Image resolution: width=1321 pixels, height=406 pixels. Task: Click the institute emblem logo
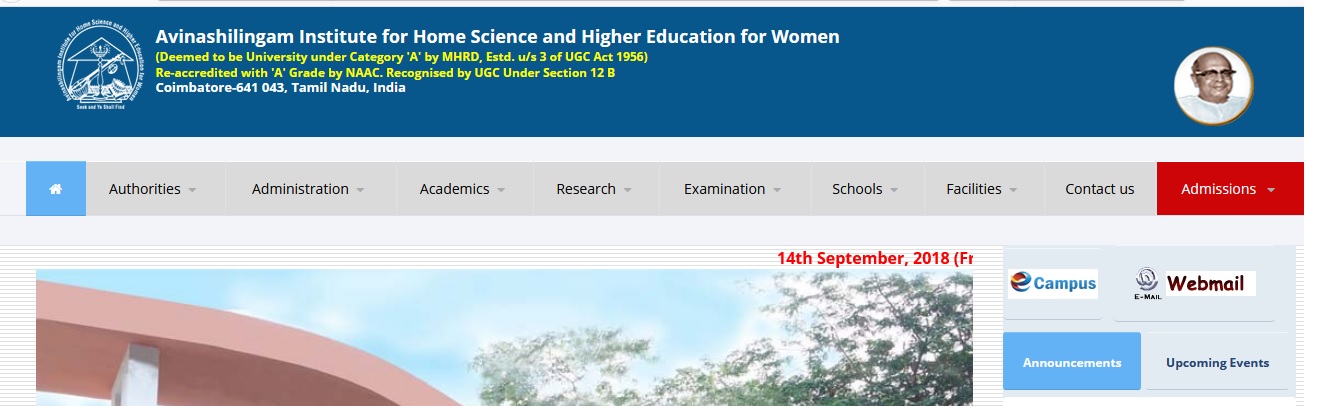coord(100,66)
